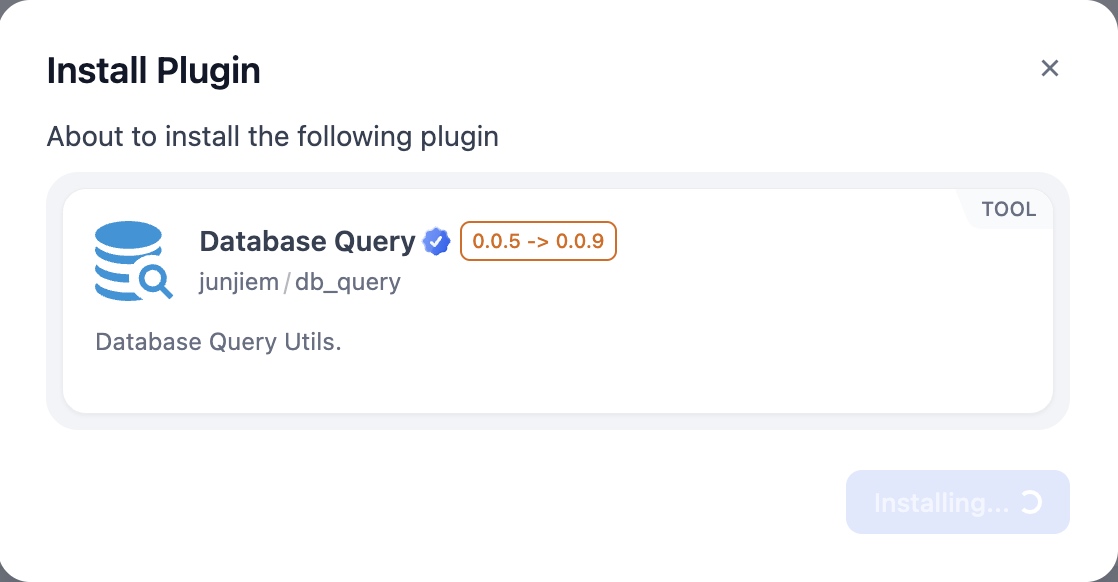
Task: Click the new version number 0.0.9
Action: click(580, 242)
